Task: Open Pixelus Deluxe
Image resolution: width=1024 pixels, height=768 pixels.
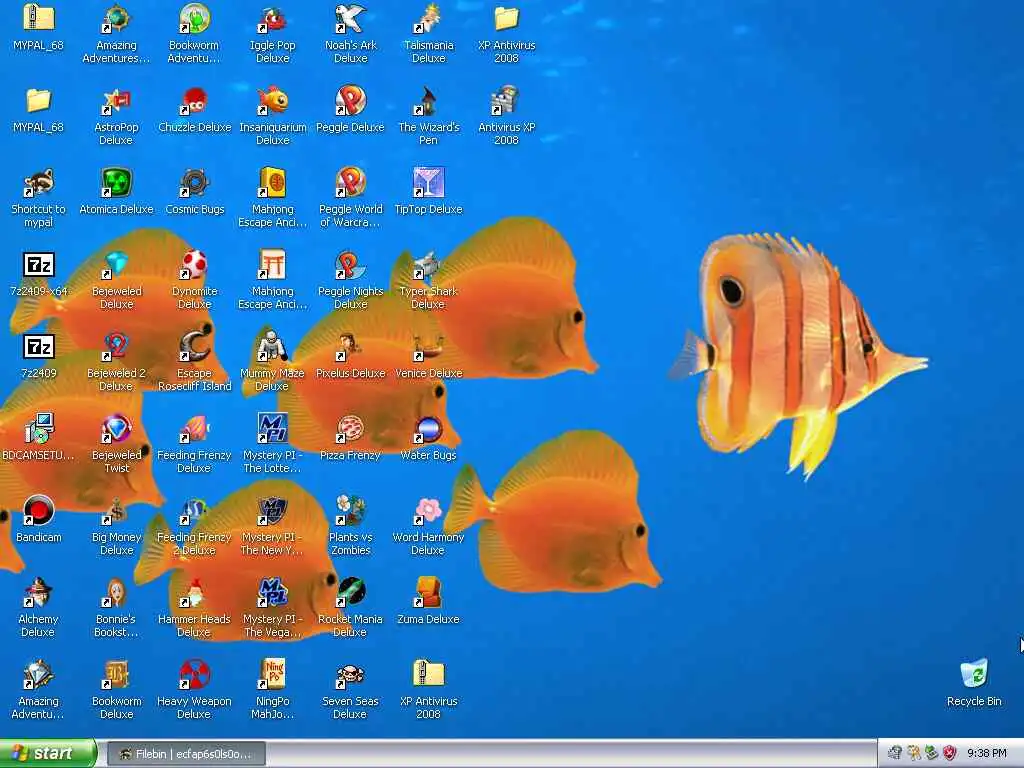Action: coord(351,357)
